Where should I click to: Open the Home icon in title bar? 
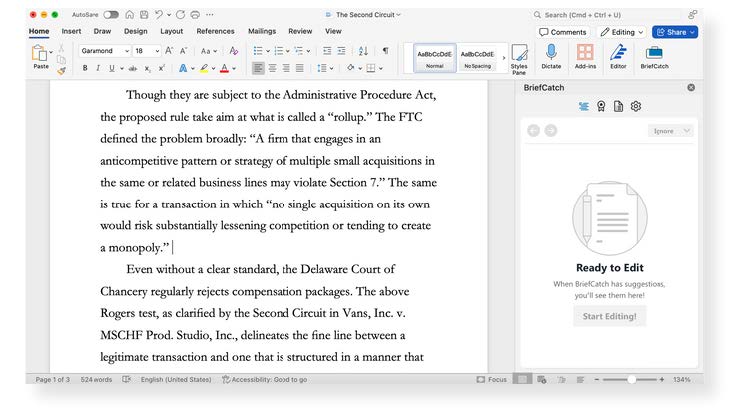[129, 15]
